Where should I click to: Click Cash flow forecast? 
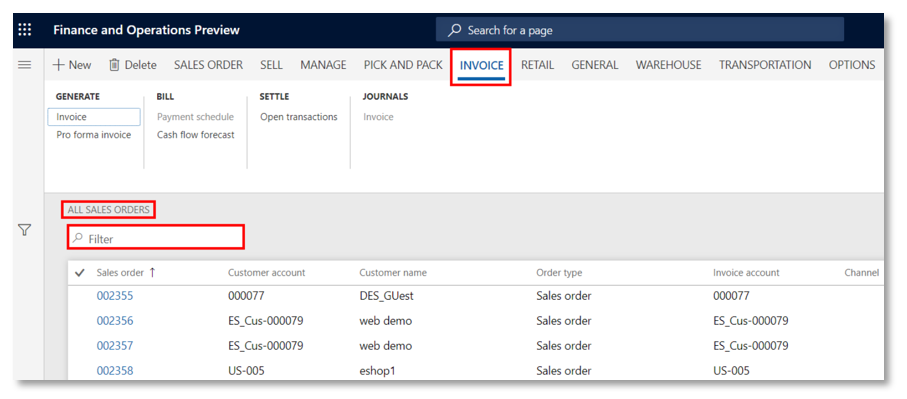[196, 135]
